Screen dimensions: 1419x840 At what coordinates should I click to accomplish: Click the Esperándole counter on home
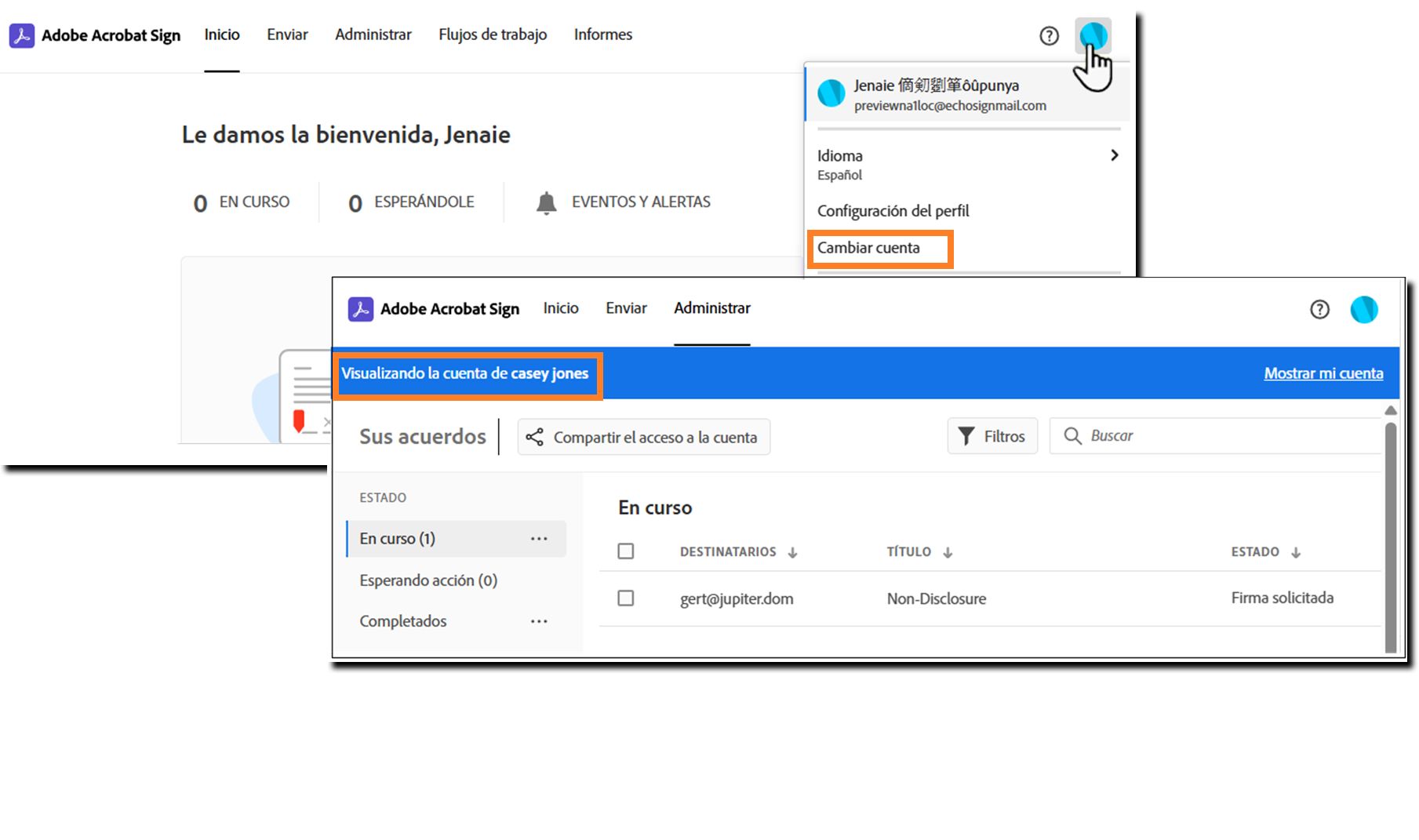coord(411,202)
